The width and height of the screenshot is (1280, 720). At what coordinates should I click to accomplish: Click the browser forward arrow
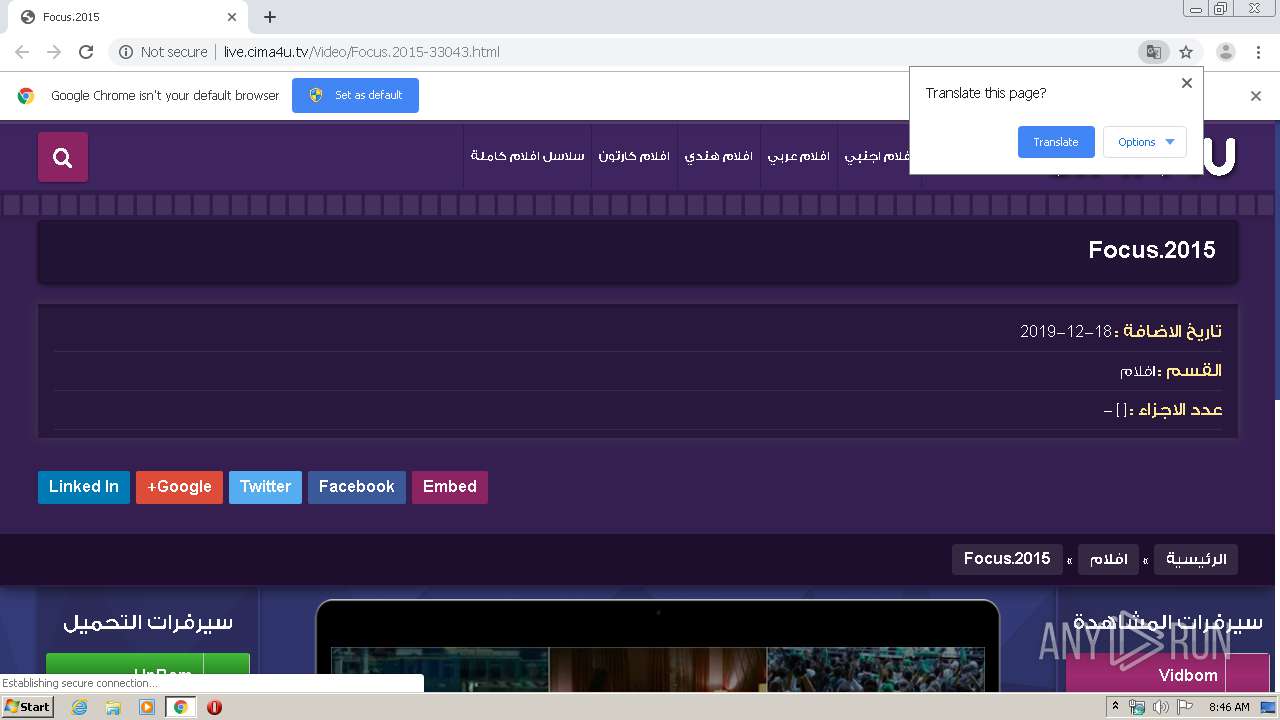(54, 52)
